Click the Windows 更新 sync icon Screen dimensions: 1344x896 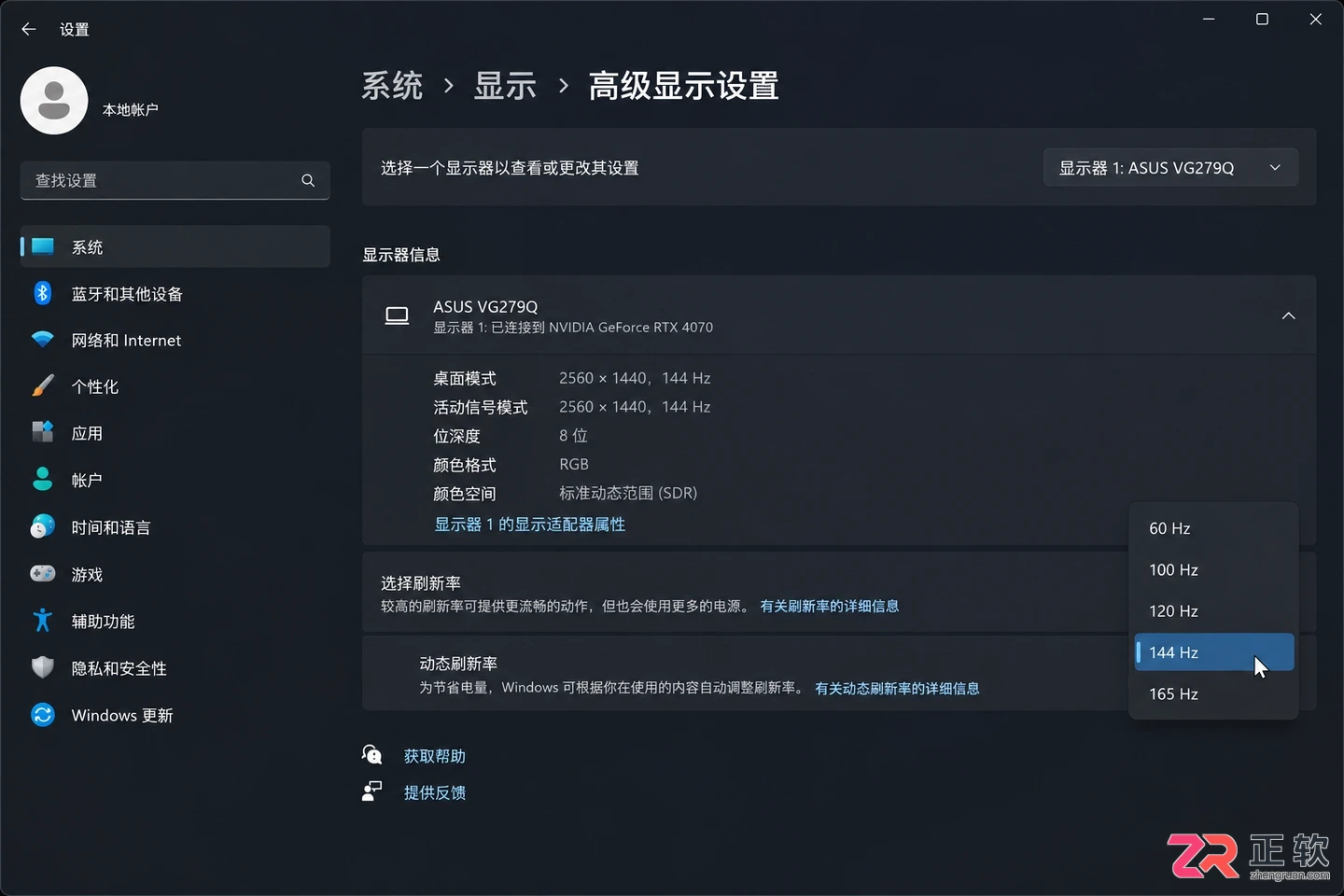pos(43,714)
